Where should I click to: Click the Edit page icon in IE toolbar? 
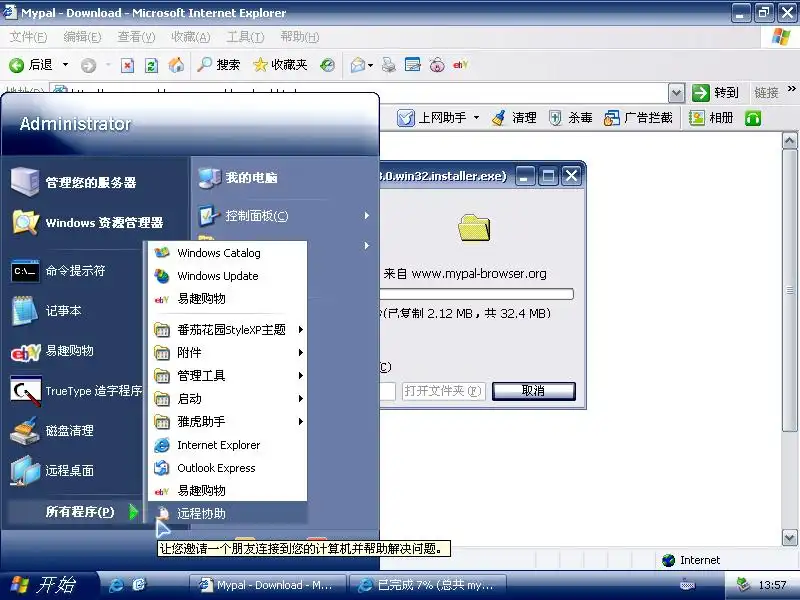pos(412,65)
